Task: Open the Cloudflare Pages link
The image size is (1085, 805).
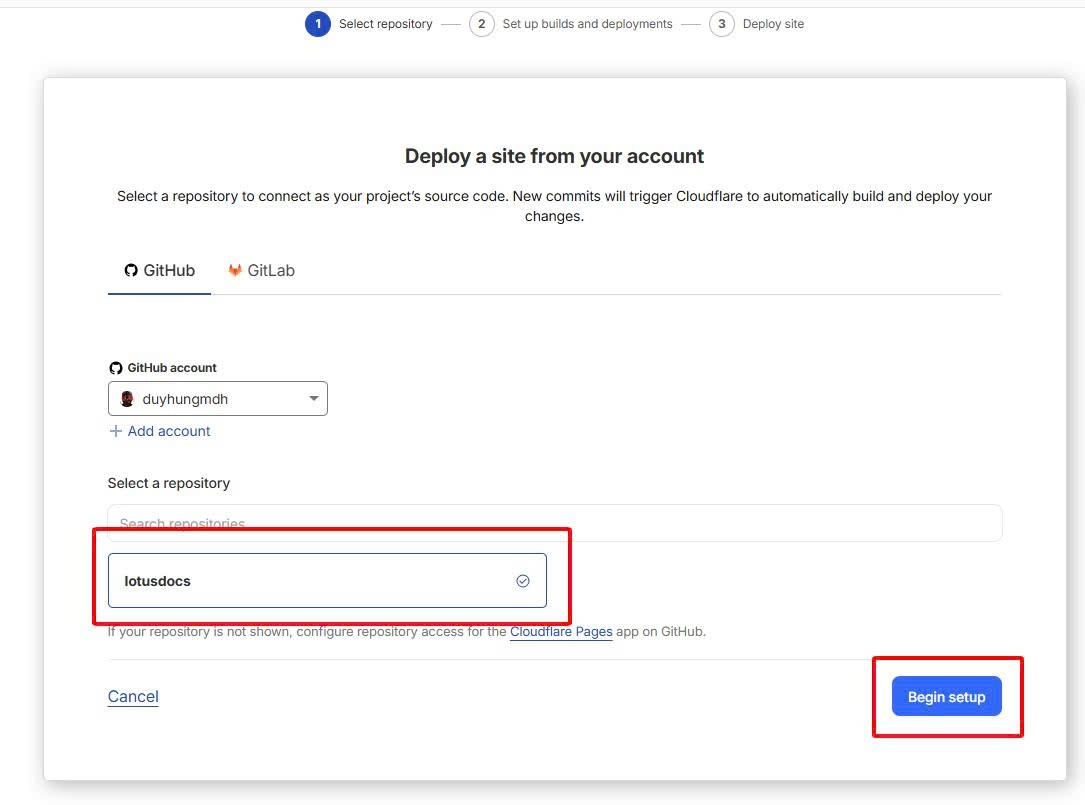Action: click(561, 631)
